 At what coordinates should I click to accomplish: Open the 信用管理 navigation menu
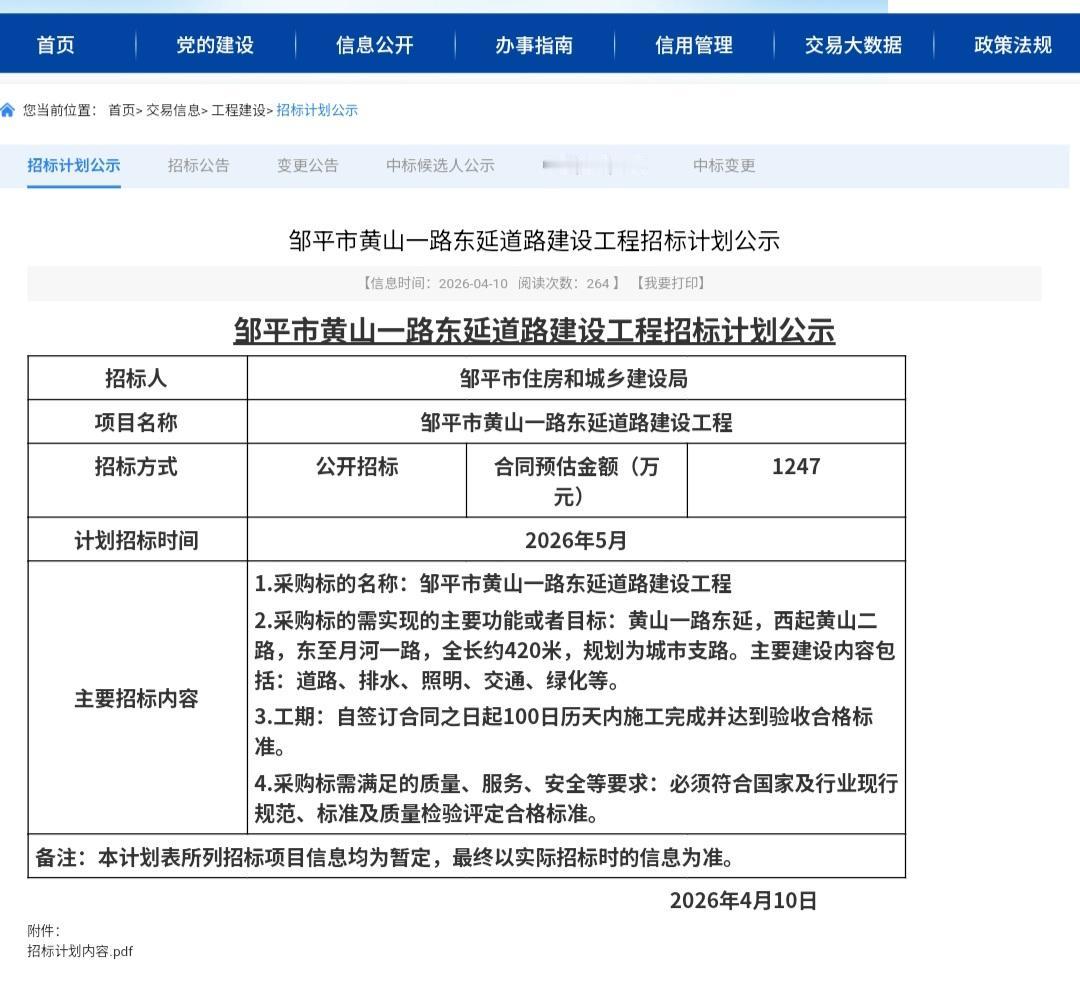coord(694,45)
